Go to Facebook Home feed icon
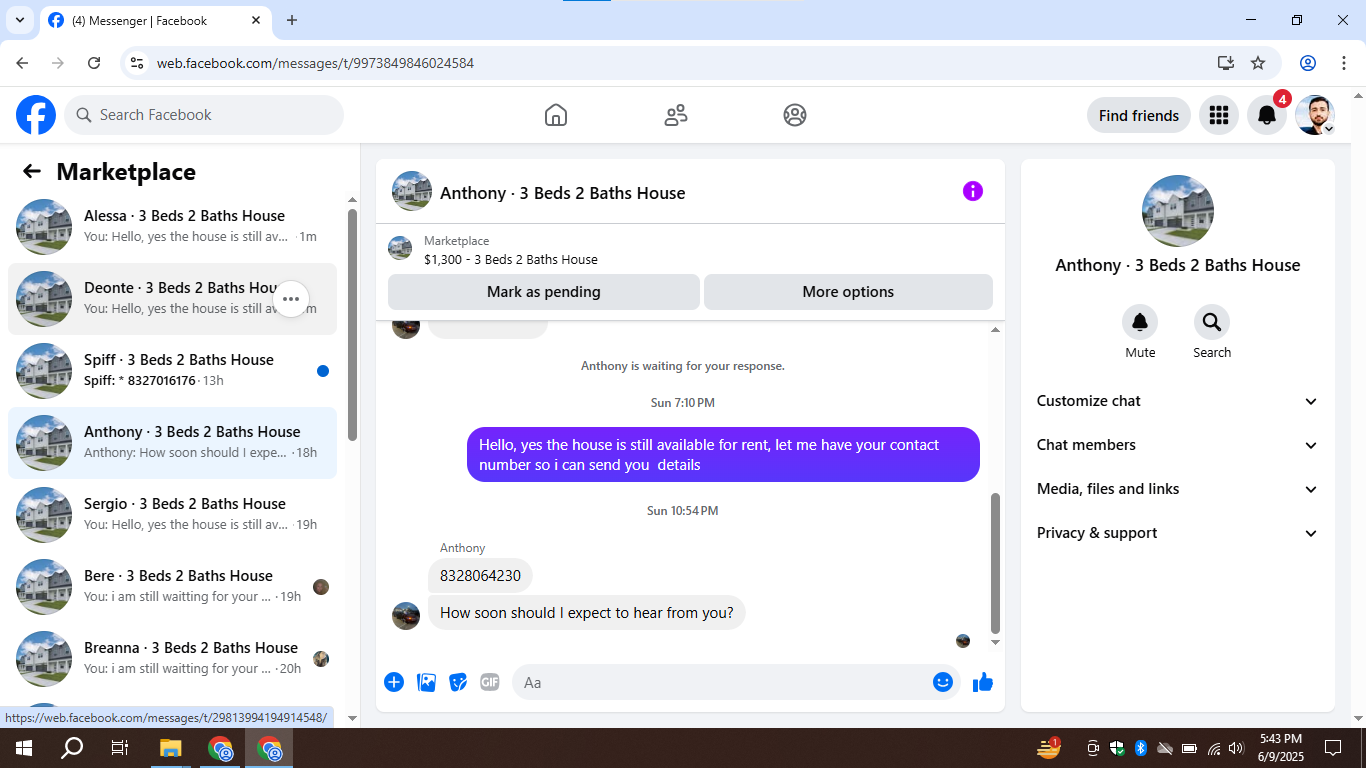 [x=556, y=115]
